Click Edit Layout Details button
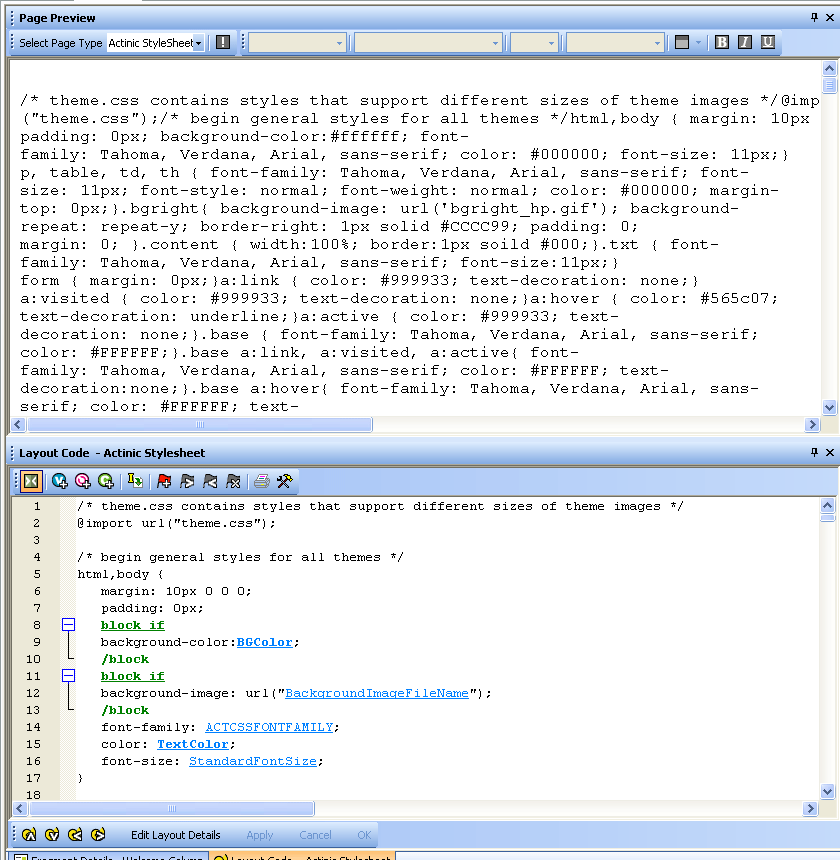The height and width of the screenshot is (860, 840). coord(175,835)
